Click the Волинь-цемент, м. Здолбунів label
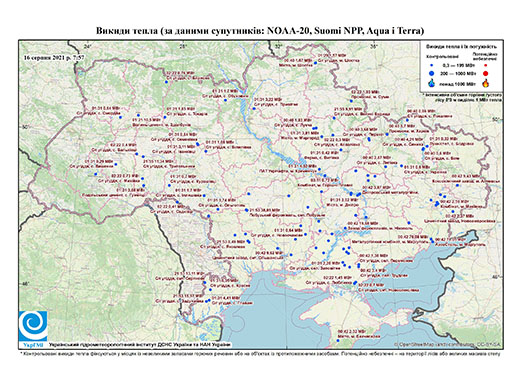Viewport: 520px width, 368px height. tap(161, 125)
